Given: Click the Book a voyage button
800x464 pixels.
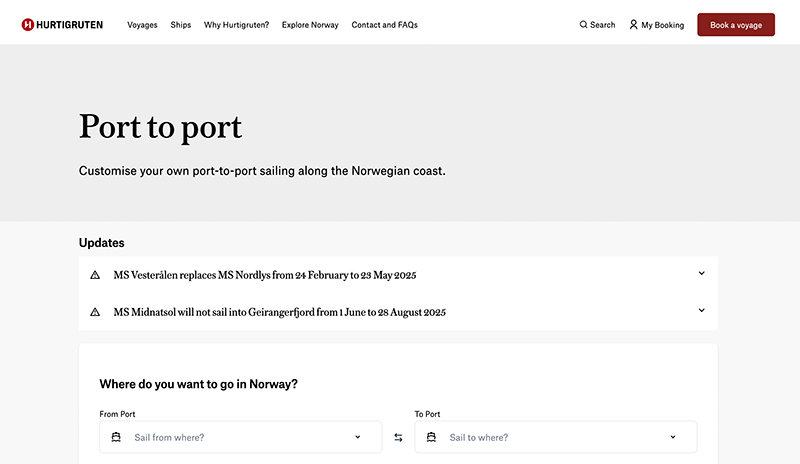Looking at the screenshot, I should pyautogui.click(x=736, y=25).
